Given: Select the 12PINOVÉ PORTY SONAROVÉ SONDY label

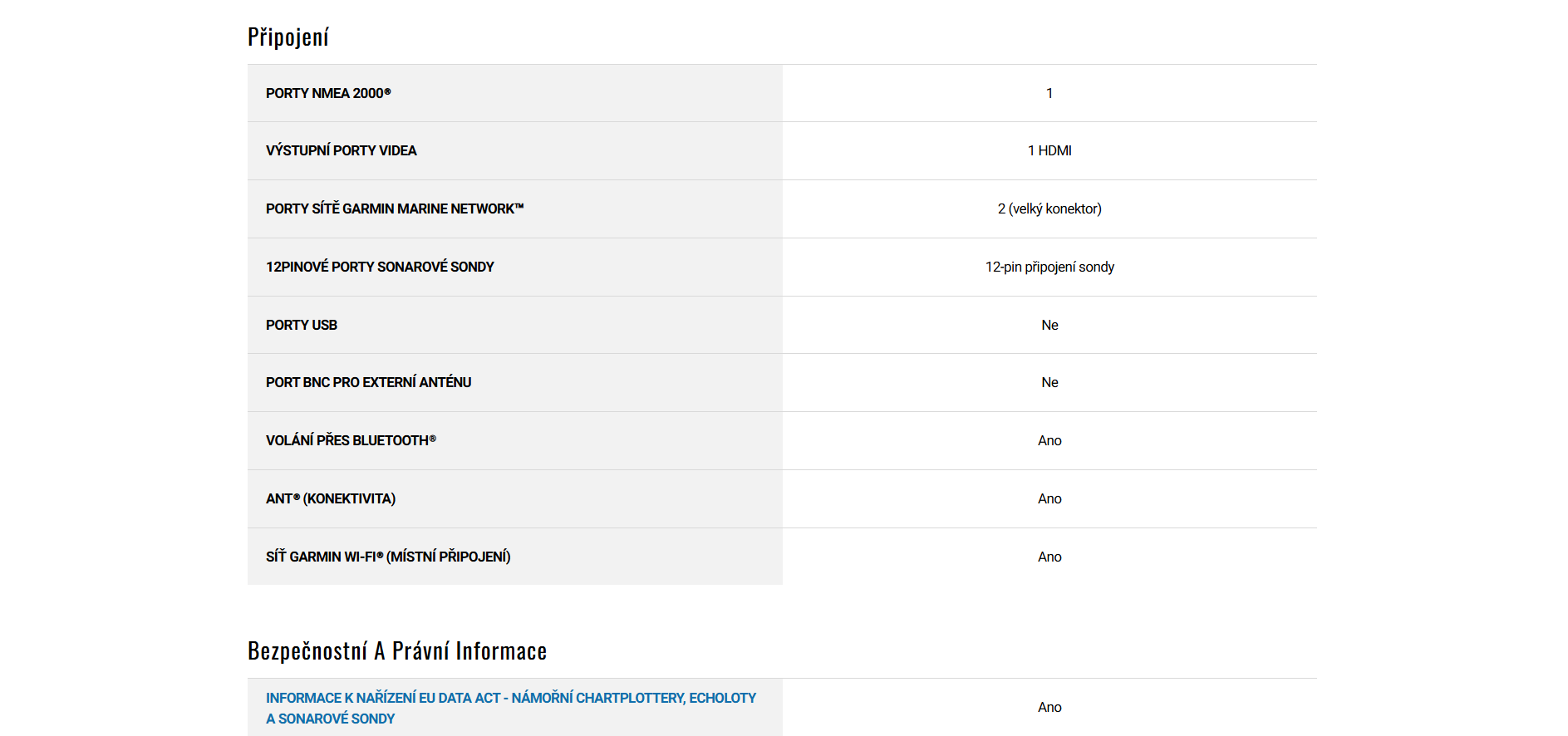Looking at the screenshot, I should 380,267.
